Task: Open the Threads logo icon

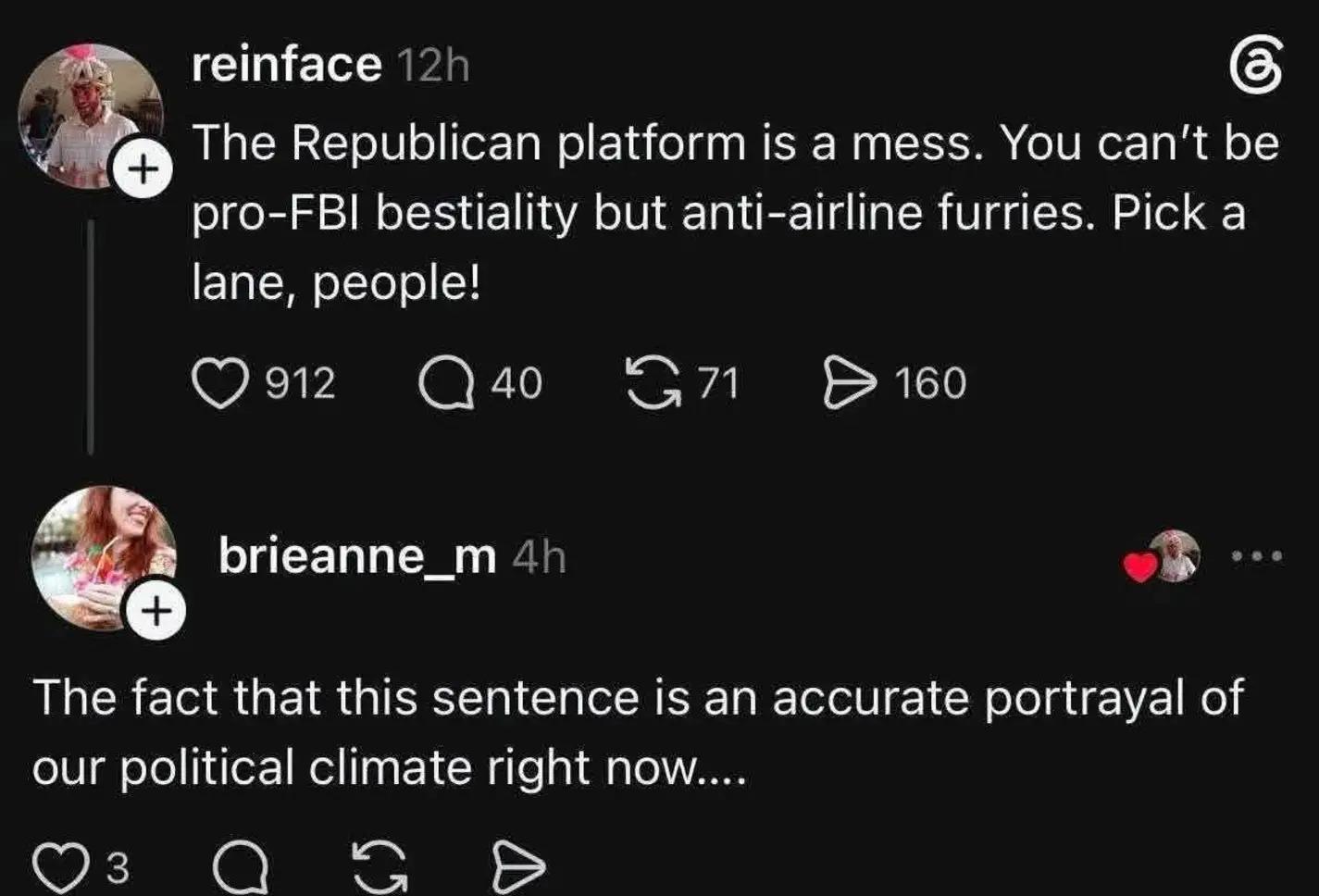Action: tap(1256, 68)
